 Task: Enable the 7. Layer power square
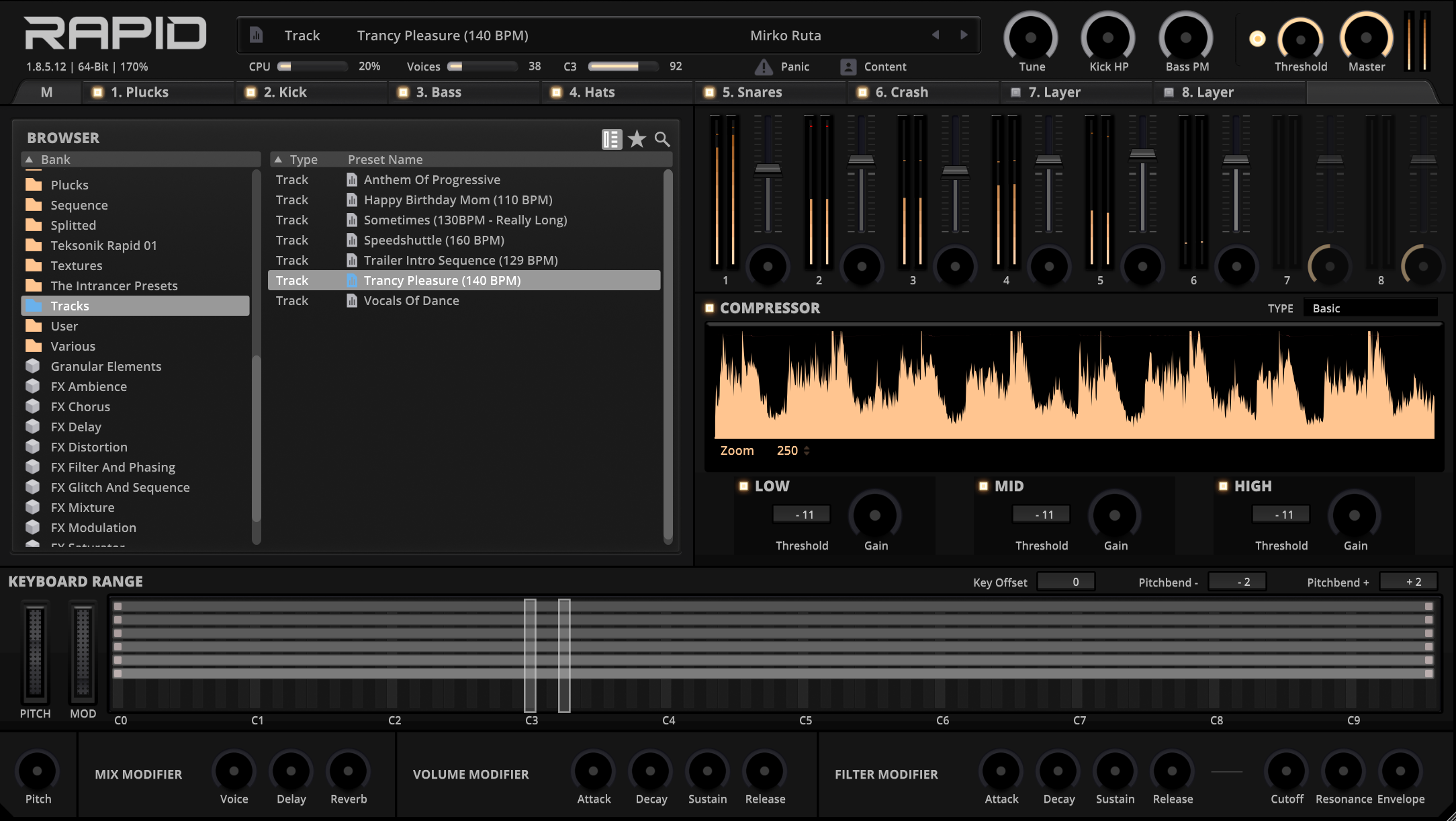[1015, 92]
